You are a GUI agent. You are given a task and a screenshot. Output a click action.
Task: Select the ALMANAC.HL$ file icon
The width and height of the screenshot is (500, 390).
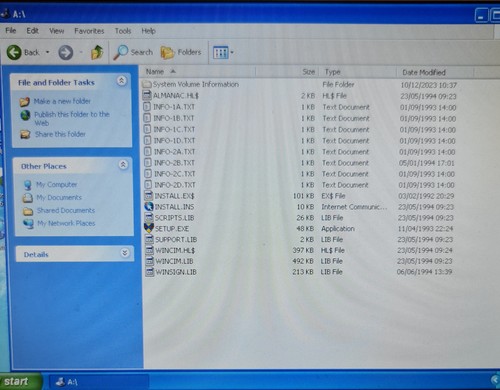(147, 95)
